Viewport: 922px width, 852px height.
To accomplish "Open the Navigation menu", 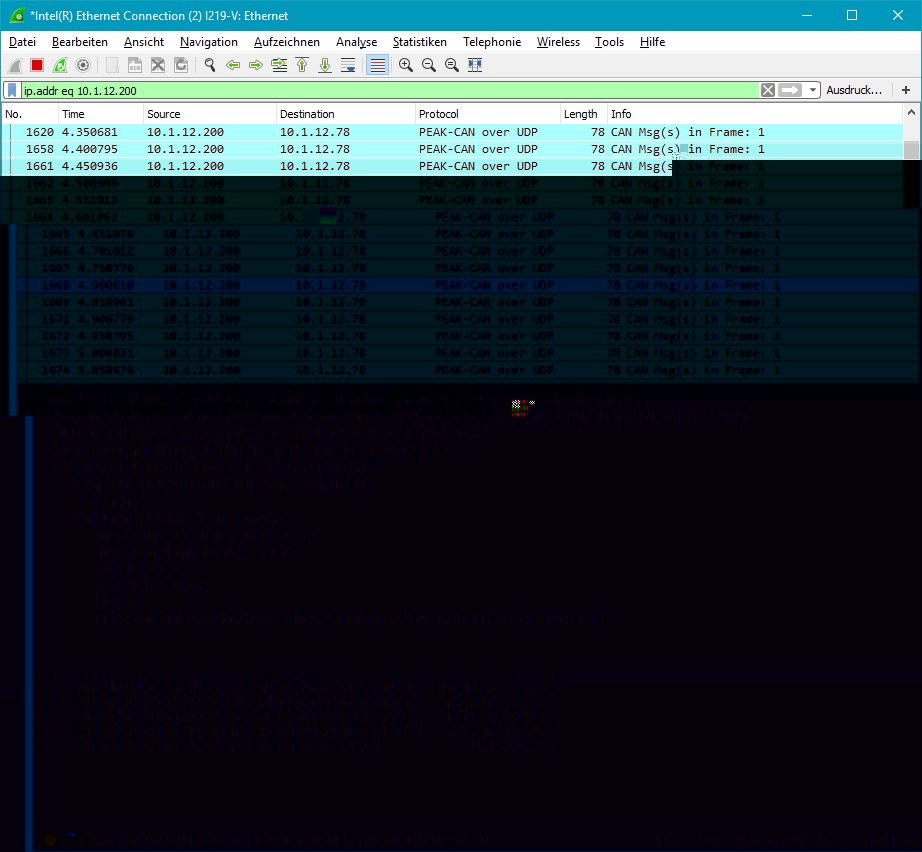I will pos(209,42).
